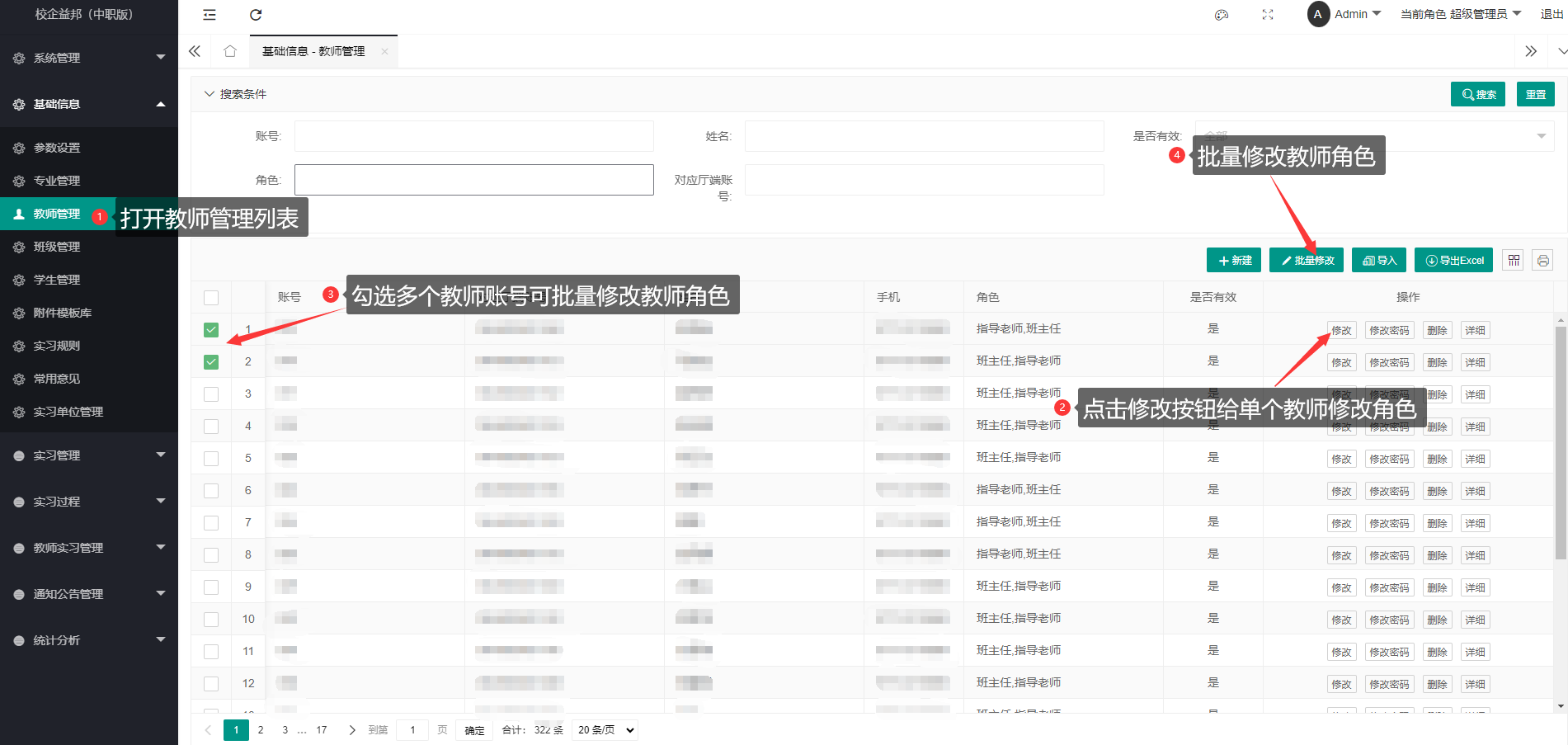Uncheck the checkbox for row 1
The width and height of the screenshot is (1568, 745).
[211, 330]
